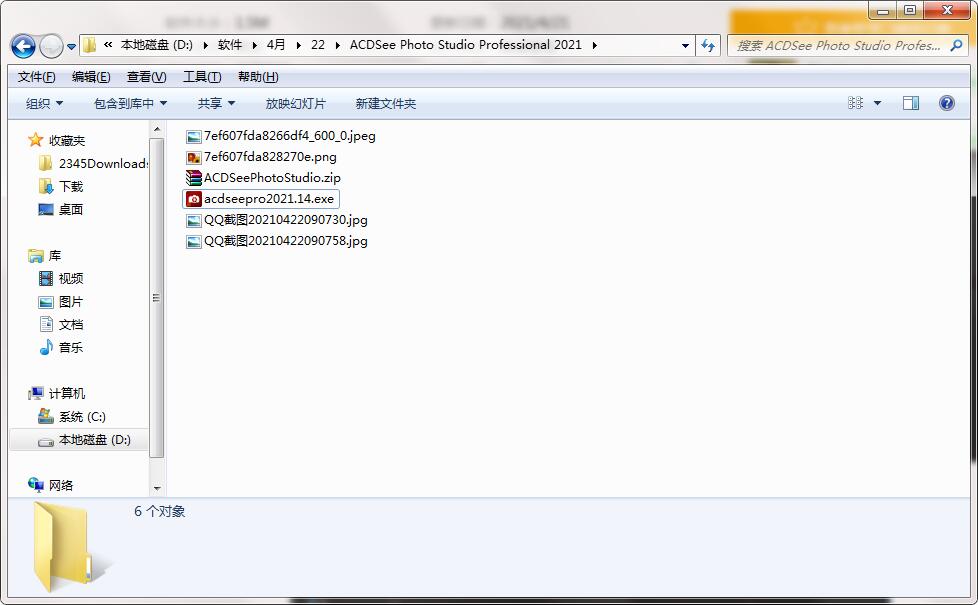The height and width of the screenshot is (605, 978).
Task: Go back with the Back arrow button
Action: point(23,46)
